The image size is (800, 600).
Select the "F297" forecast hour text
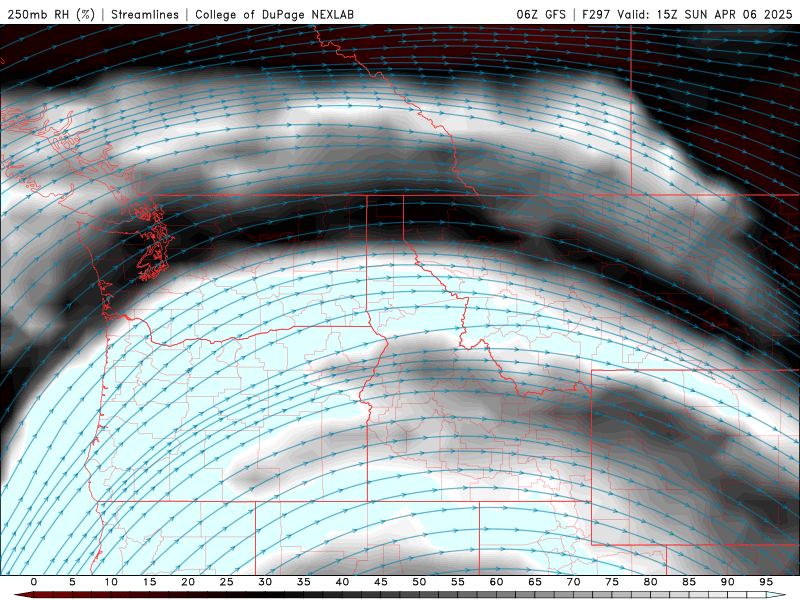[x=596, y=14]
